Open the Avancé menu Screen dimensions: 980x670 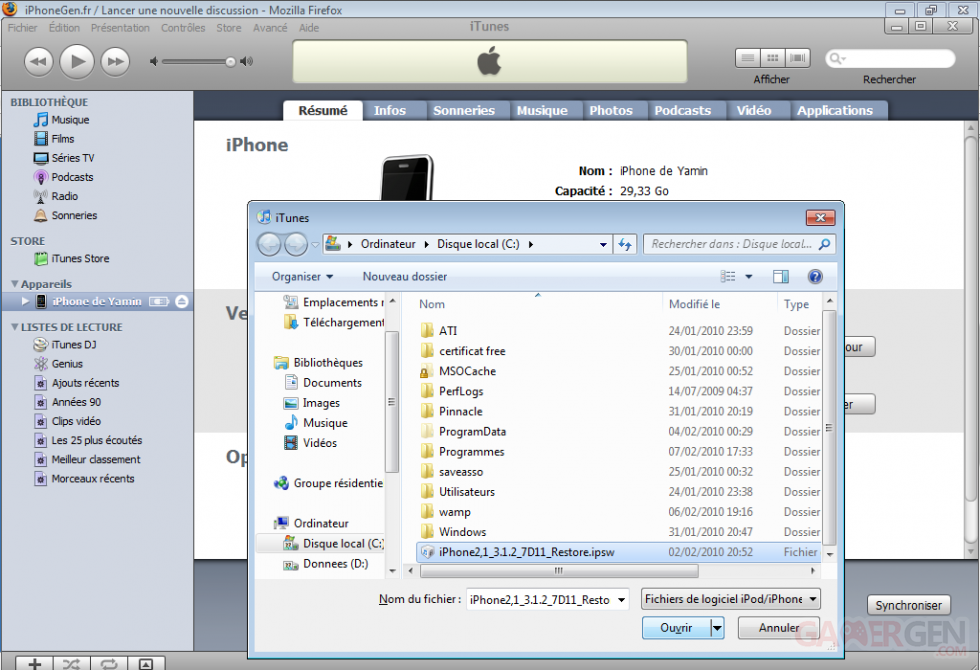click(x=270, y=28)
